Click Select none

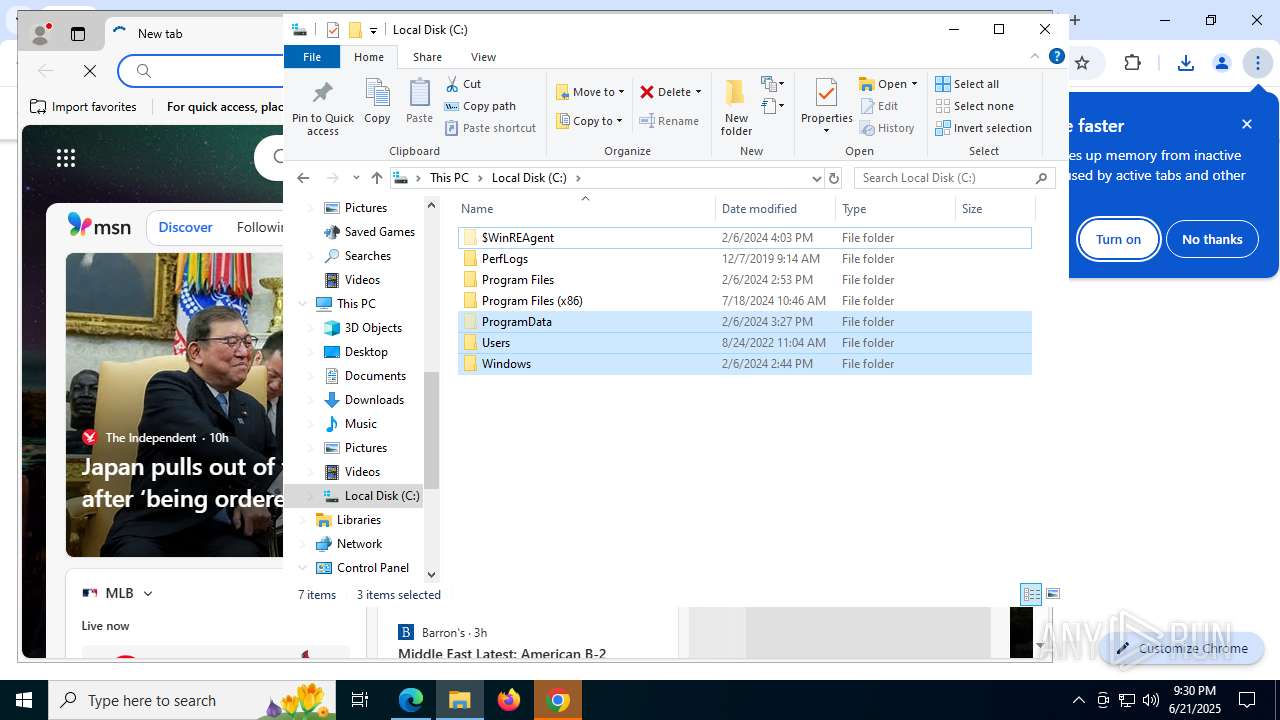coord(974,106)
